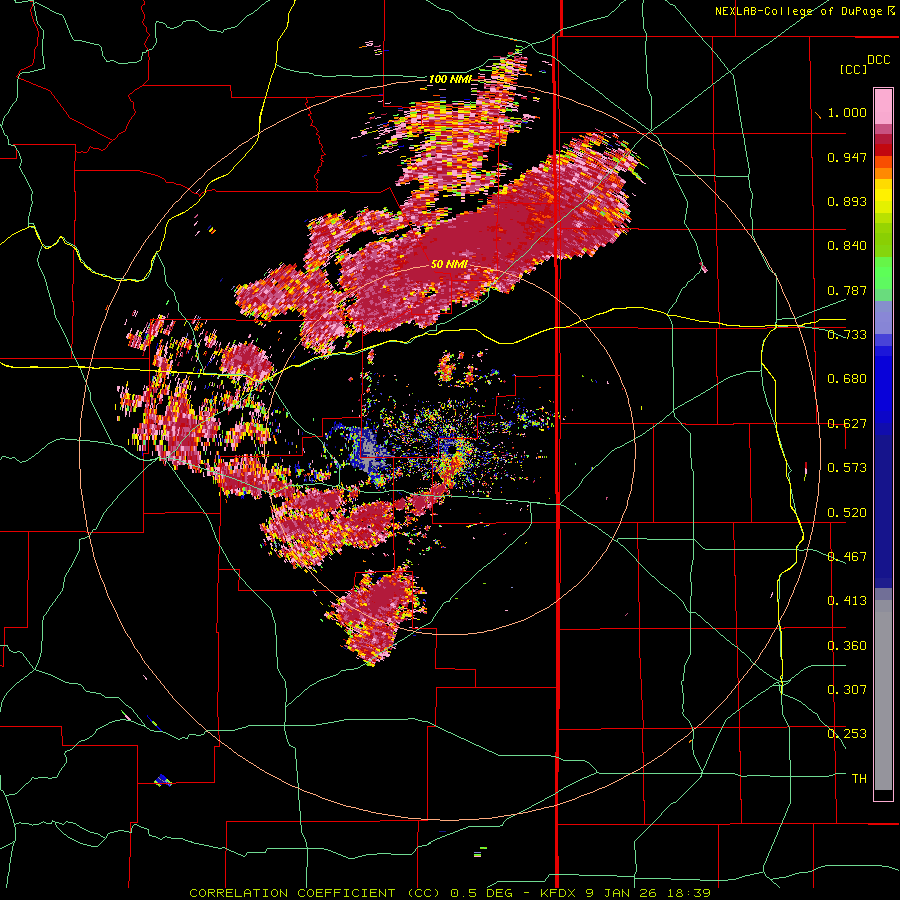The width and height of the screenshot is (900, 900).
Task: Select the 0.947 color scale value
Action: pyautogui.click(x=847, y=157)
